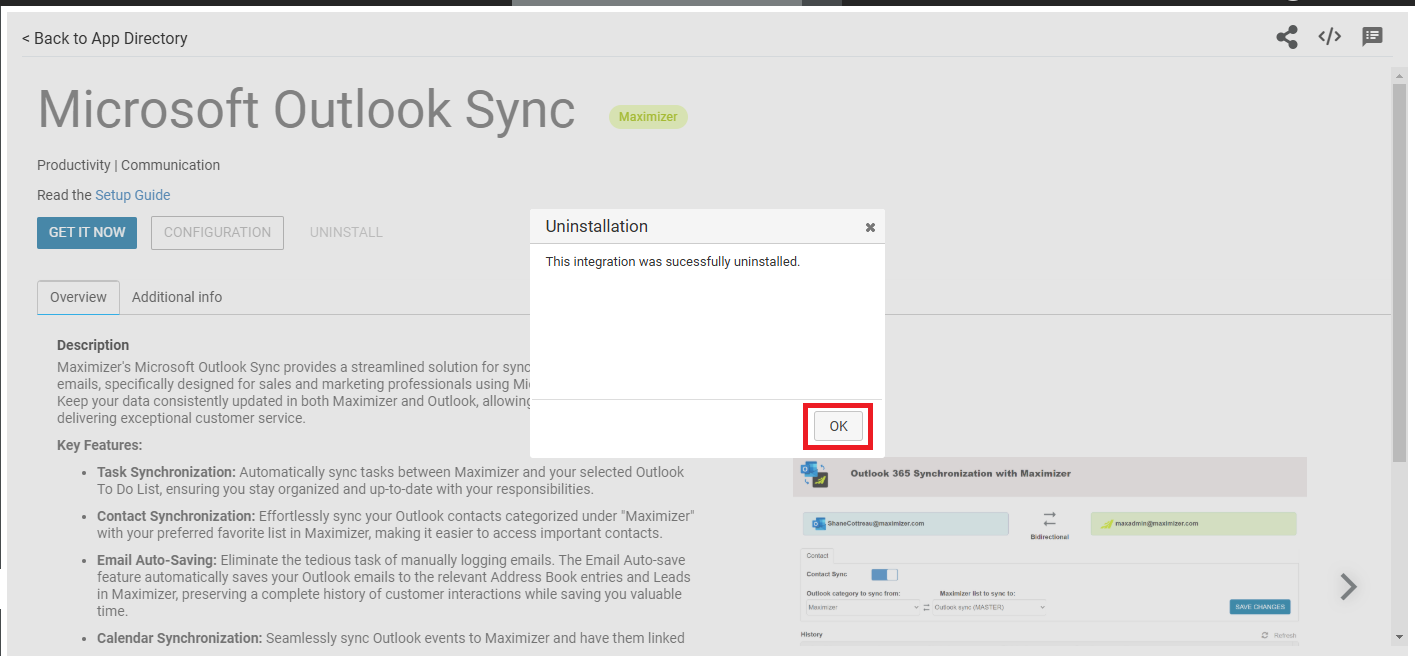
Task: Click the scrollbar up arrow
Action: [1398, 74]
